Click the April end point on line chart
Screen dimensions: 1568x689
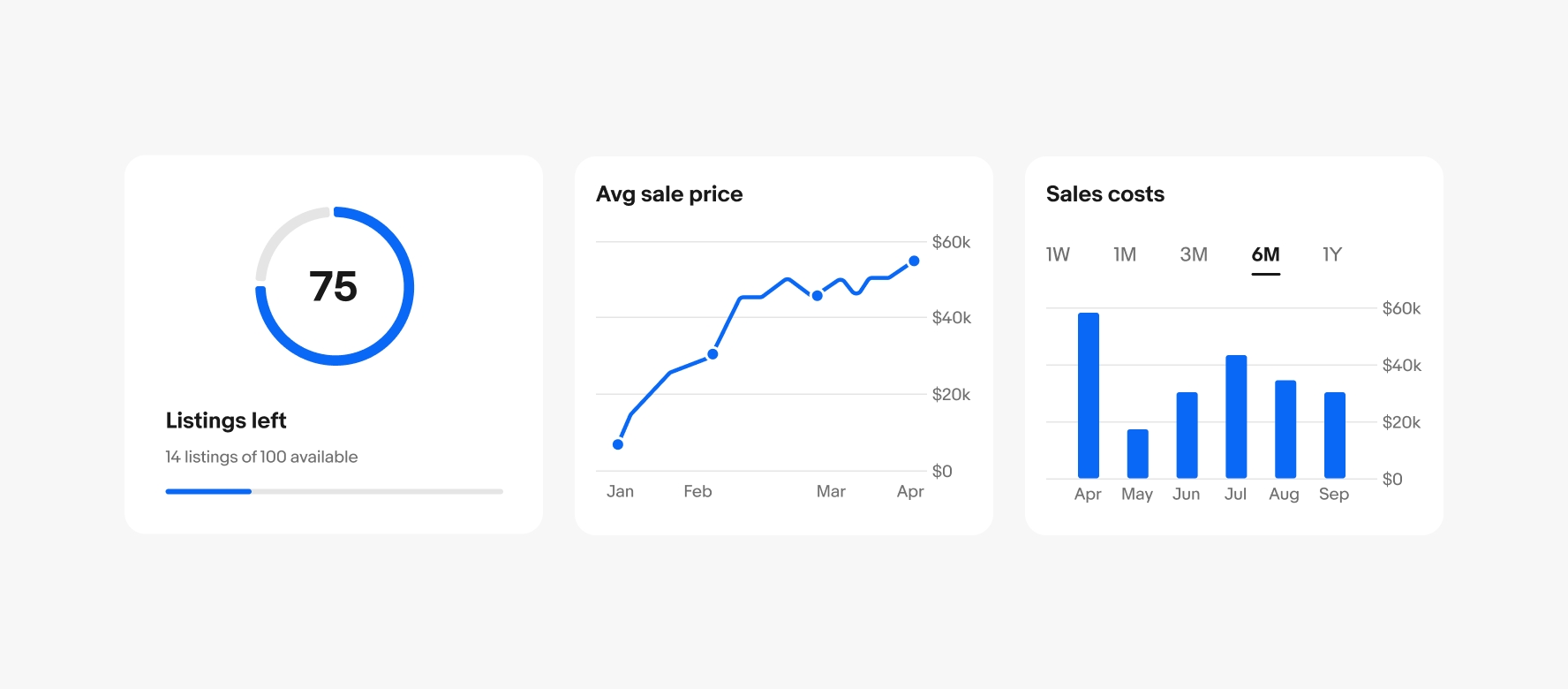(x=914, y=261)
